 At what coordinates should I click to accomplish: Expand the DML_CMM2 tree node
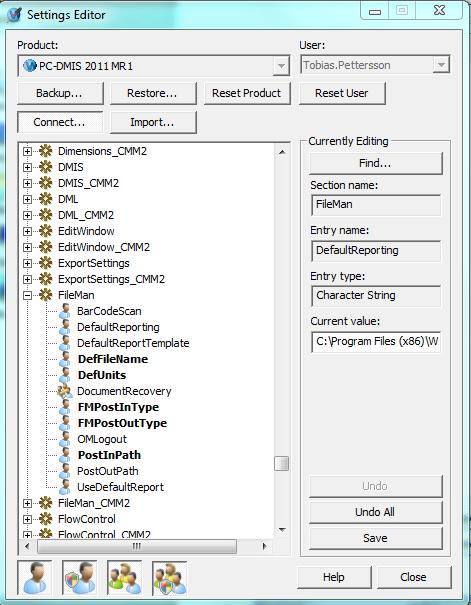tap(27, 215)
